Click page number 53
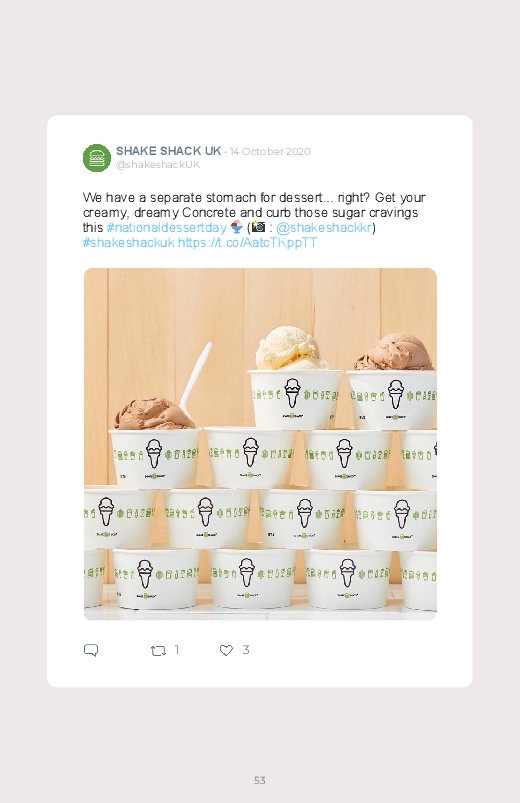This screenshot has height=803, width=520. coord(260,780)
